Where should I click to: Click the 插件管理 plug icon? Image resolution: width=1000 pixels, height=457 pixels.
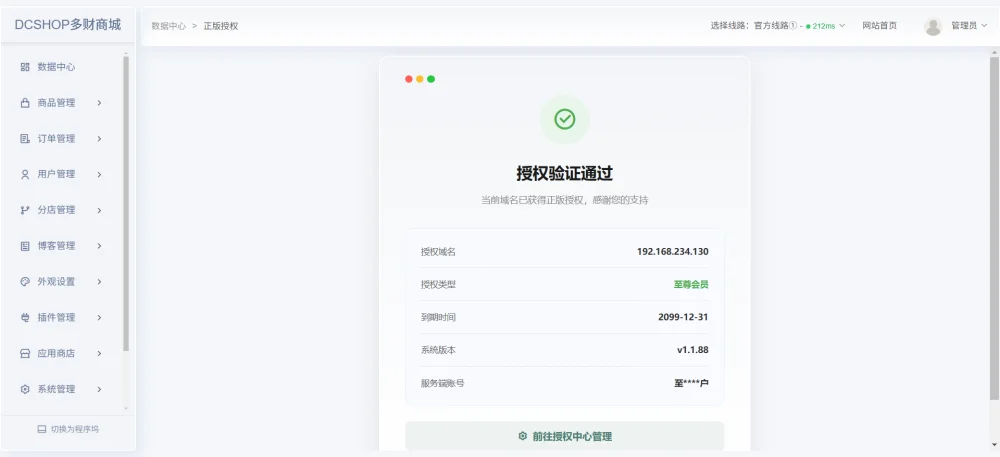click(x=25, y=317)
